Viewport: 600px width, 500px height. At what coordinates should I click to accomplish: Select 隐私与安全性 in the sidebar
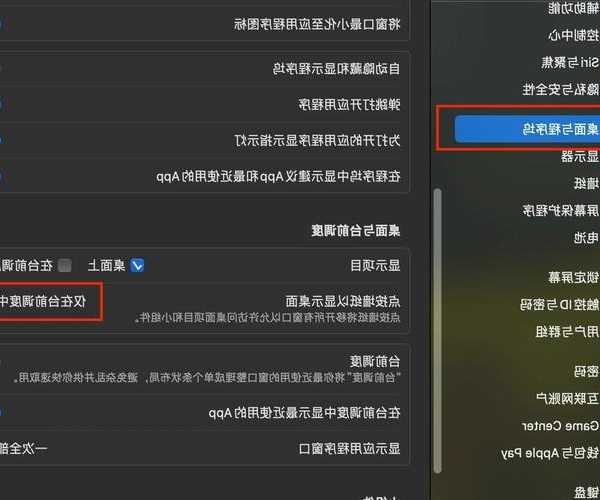(x=561, y=89)
